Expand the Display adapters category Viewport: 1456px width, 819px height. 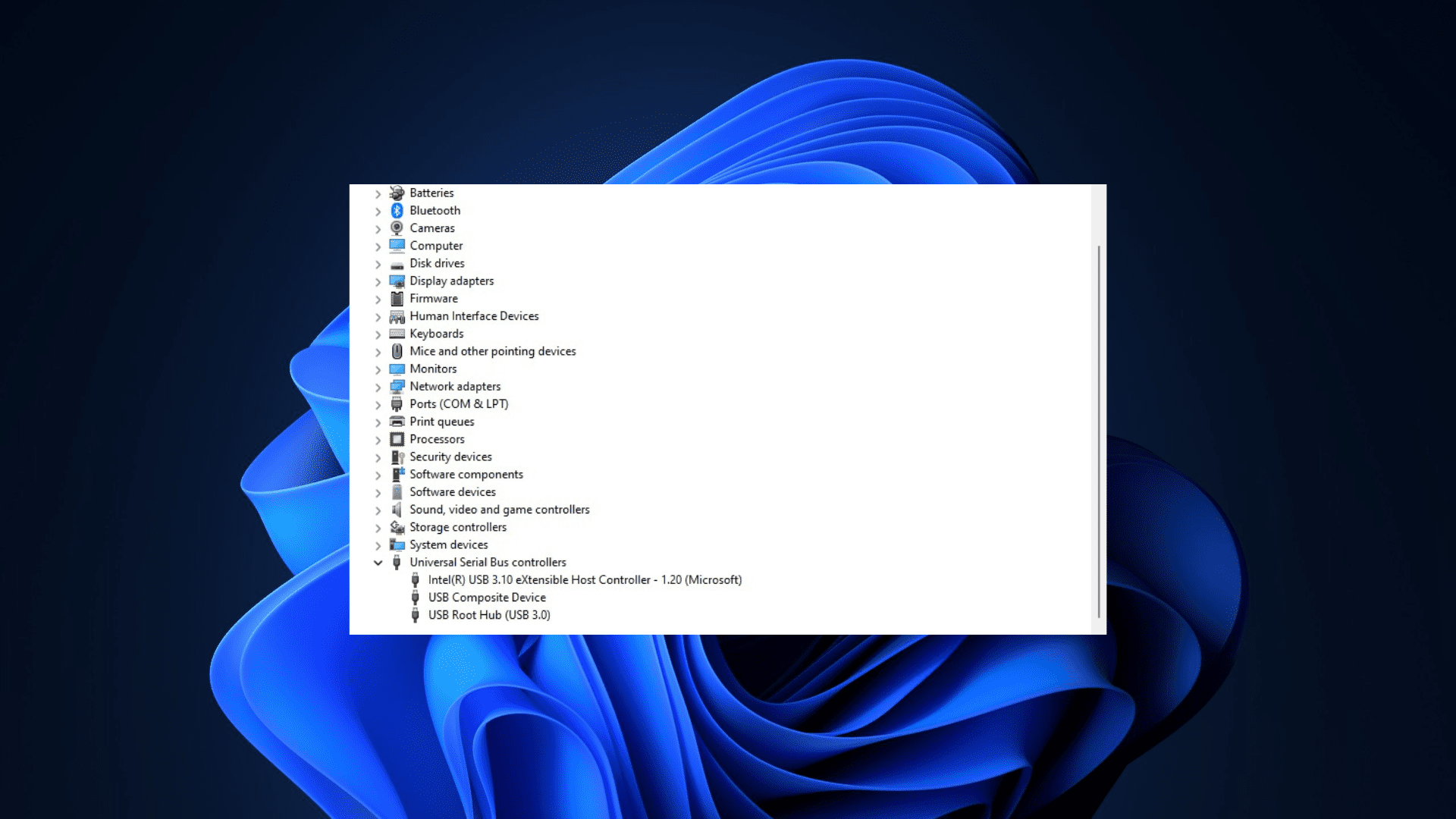click(x=378, y=281)
